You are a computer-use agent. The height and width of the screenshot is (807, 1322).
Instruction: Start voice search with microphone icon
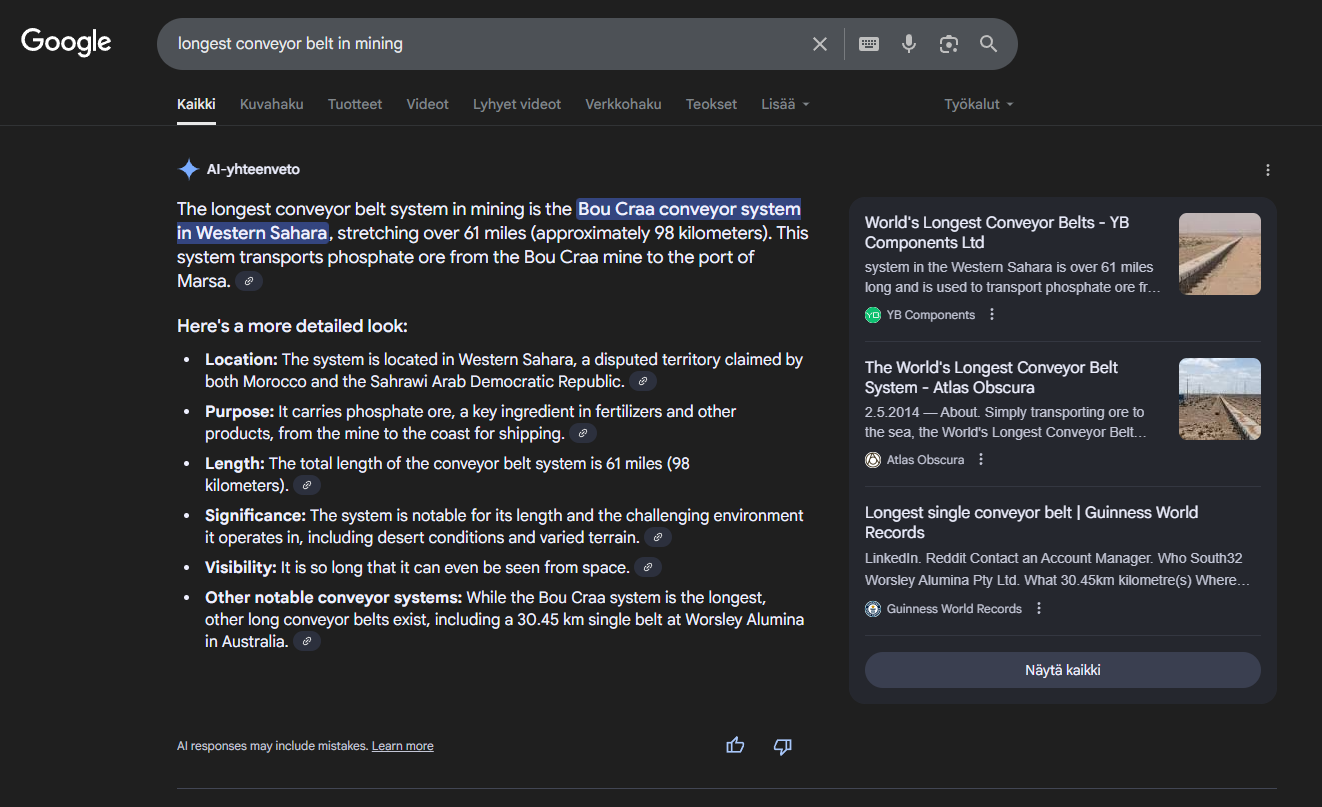(908, 44)
